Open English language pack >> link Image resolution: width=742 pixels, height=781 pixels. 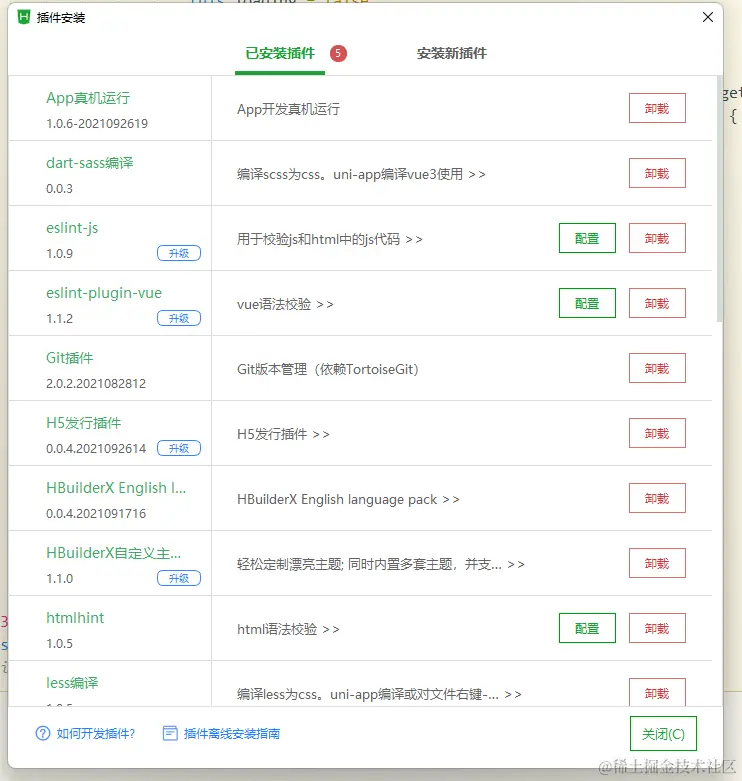click(451, 500)
